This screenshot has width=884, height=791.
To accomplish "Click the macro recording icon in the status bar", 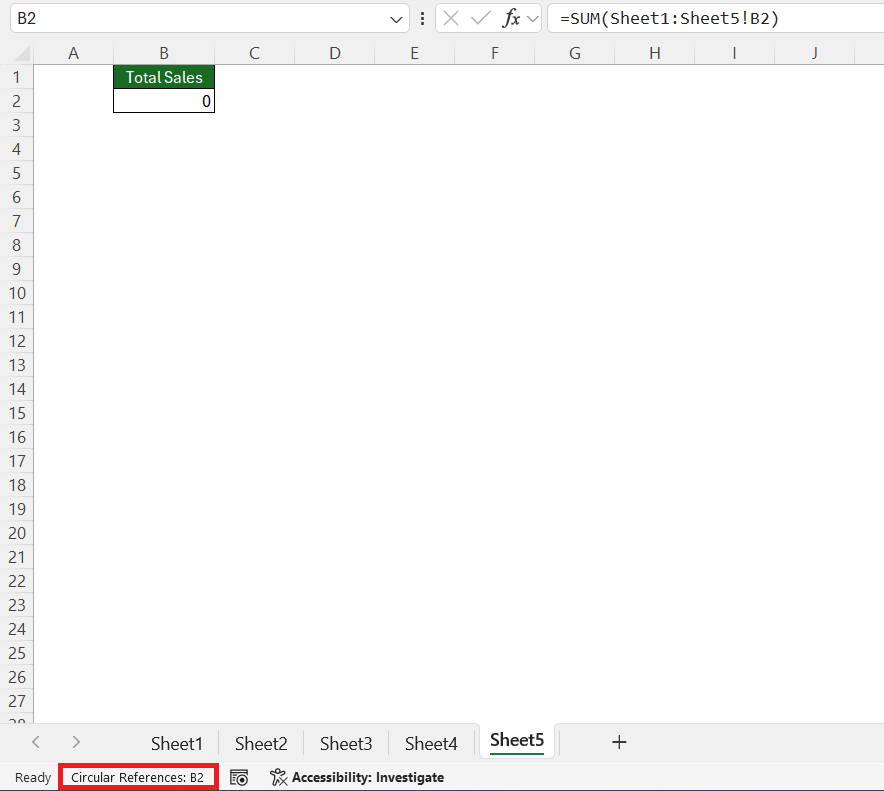I will point(239,777).
